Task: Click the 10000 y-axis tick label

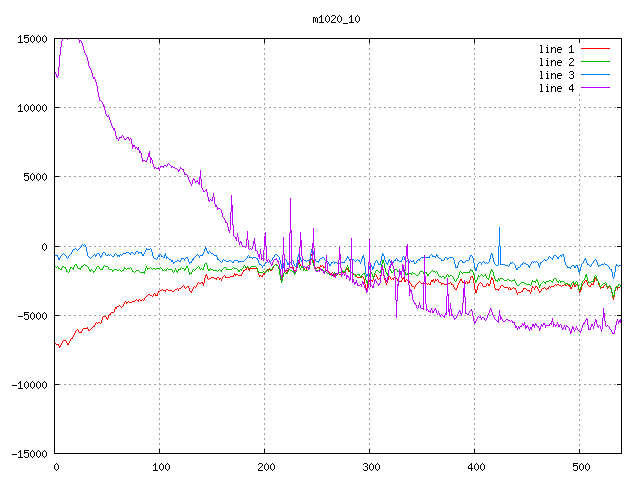Action: pyautogui.click(x=32, y=108)
